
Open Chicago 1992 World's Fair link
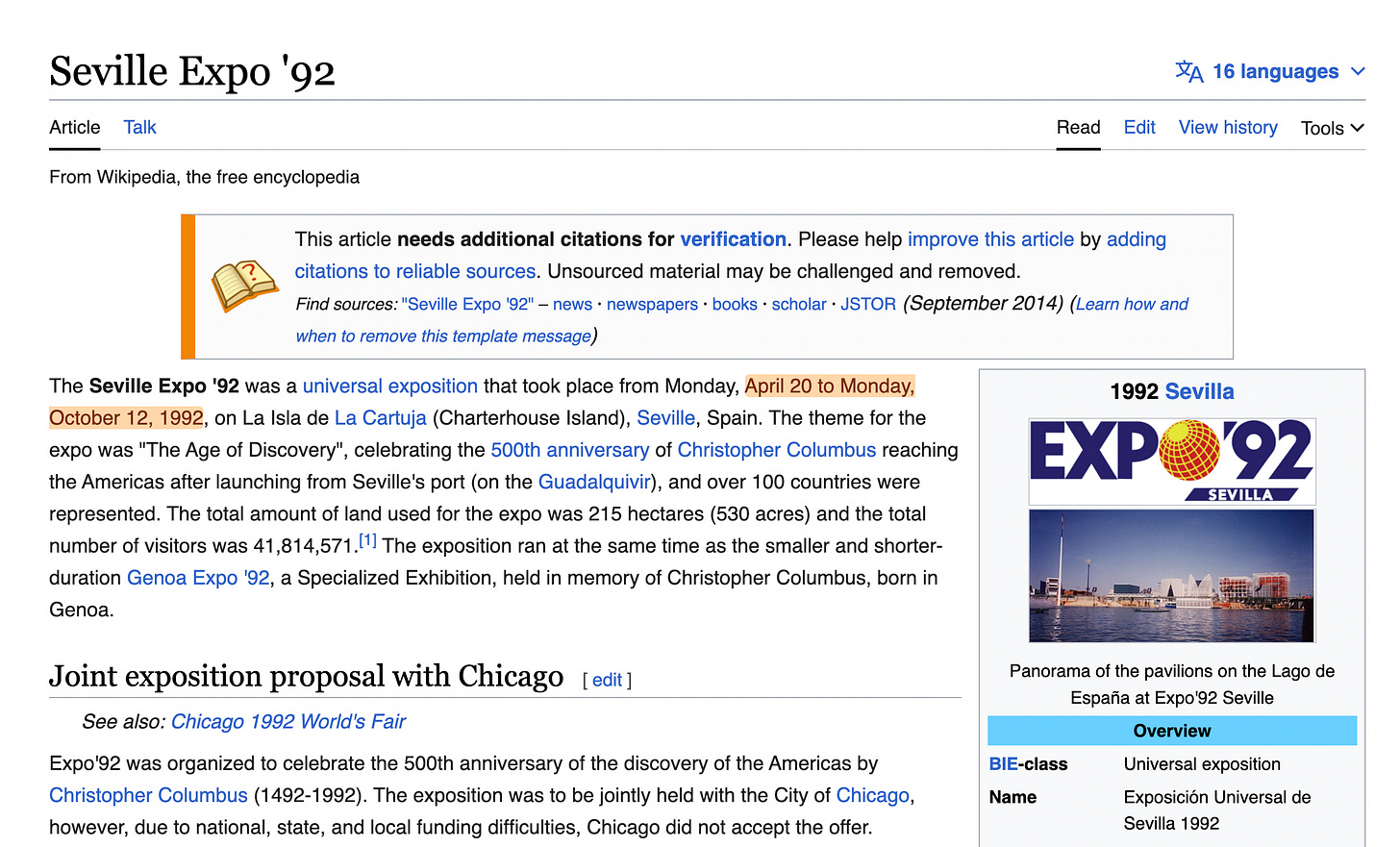pyautogui.click(x=288, y=722)
